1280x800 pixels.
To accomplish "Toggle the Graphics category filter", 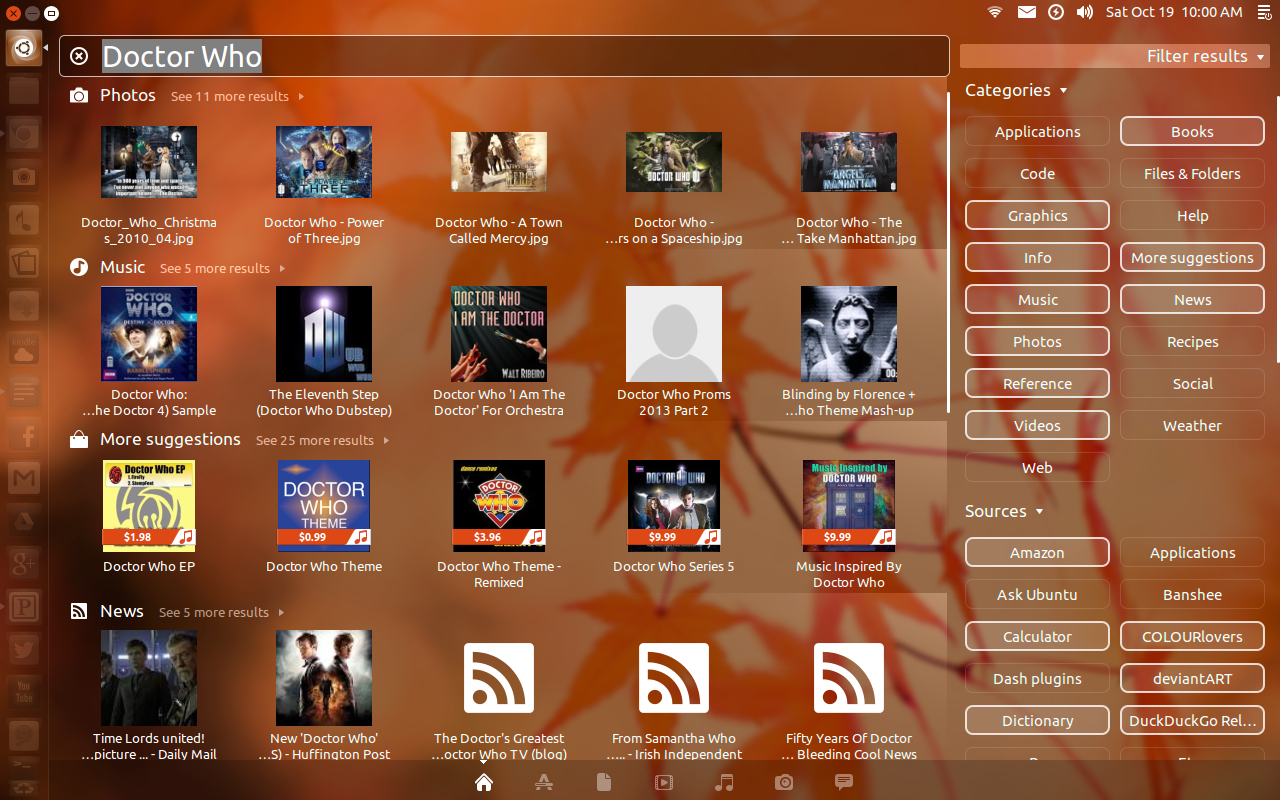I will pos(1037,216).
